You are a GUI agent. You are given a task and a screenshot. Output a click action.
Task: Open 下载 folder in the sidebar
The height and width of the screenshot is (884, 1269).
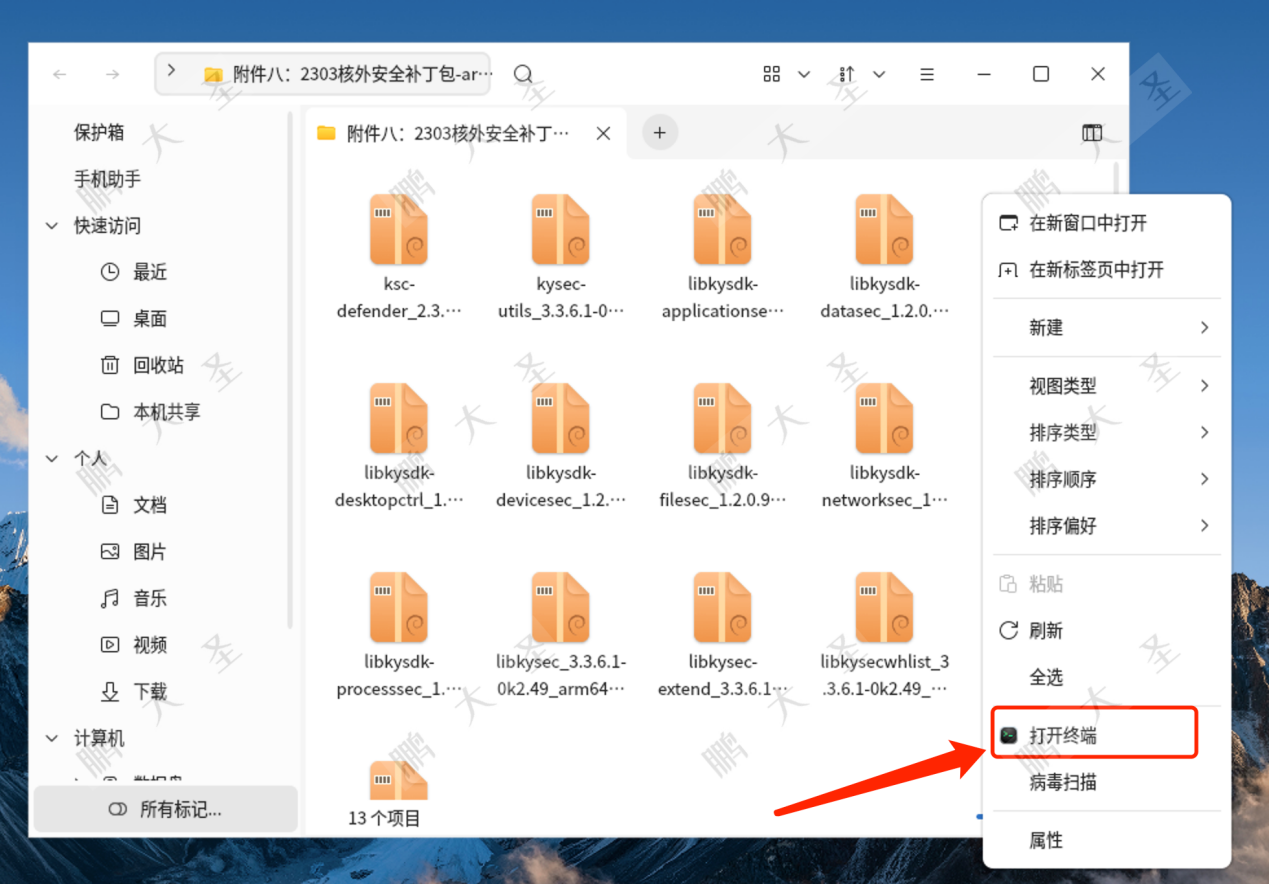pos(133,691)
